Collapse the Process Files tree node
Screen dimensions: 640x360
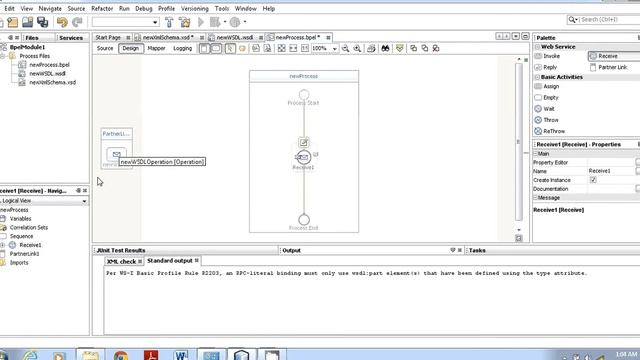3,56
